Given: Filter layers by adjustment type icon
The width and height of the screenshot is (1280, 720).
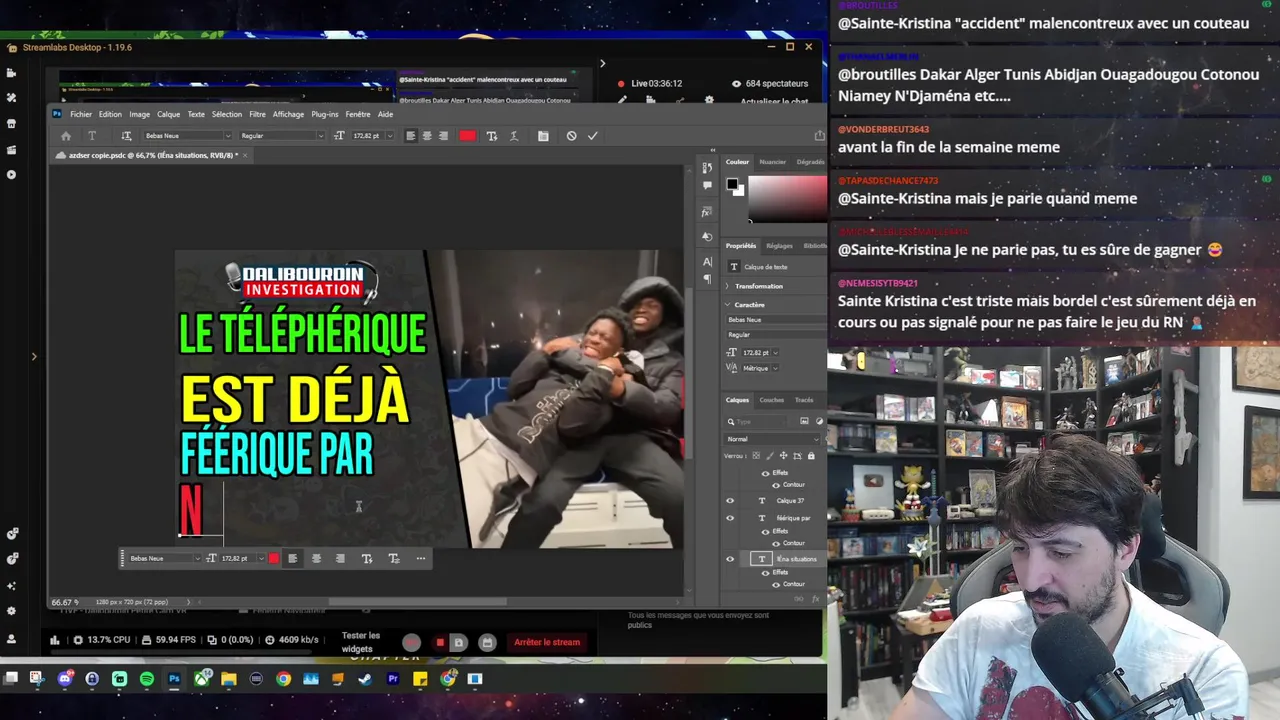Looking at the screenshot, I should point(819,422).
